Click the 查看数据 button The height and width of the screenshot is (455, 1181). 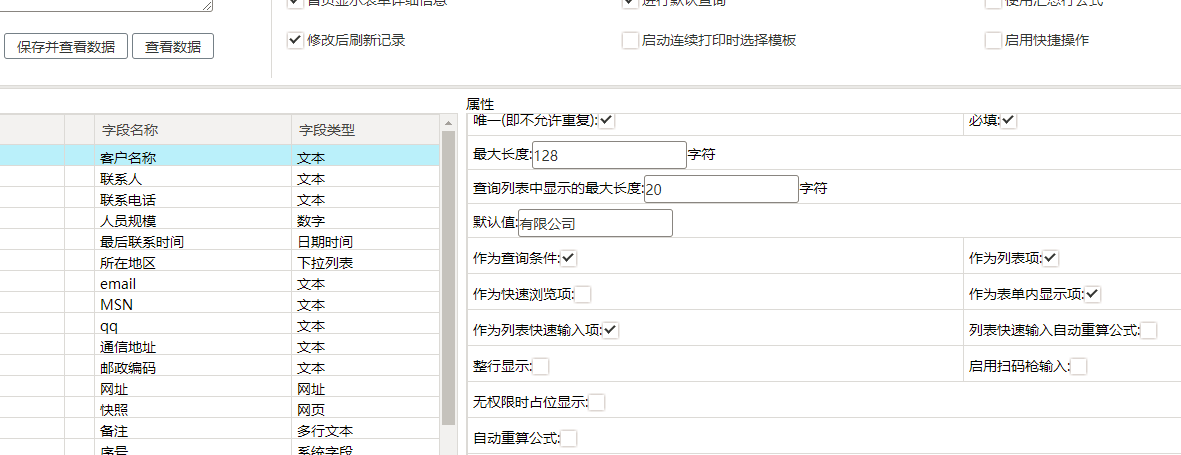click(x=173, y=47)
